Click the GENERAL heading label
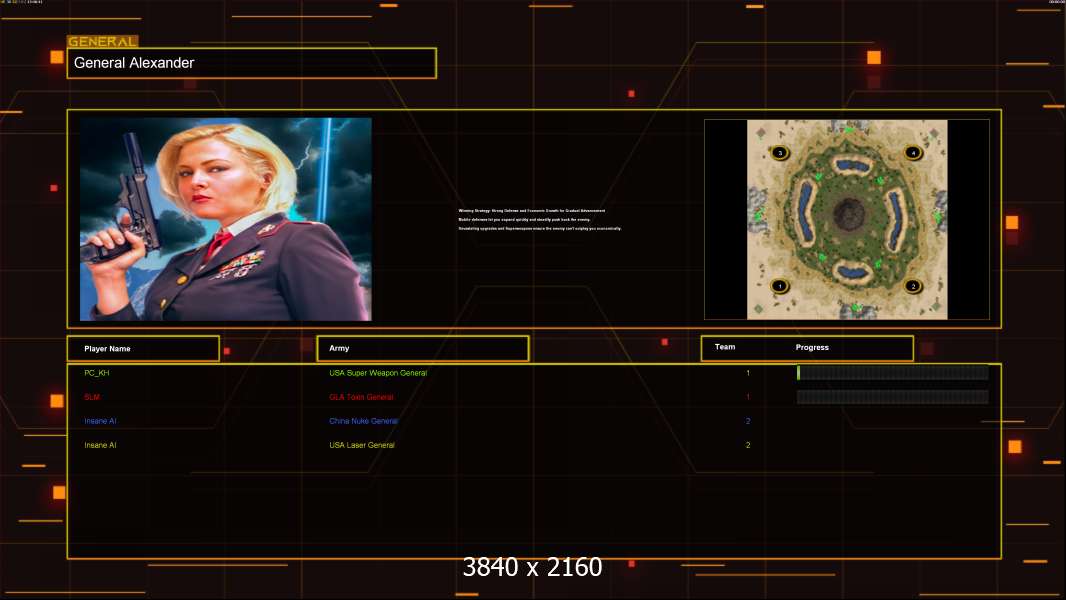The height and width of the screenshot is (600, 1066). click(102, 41)
